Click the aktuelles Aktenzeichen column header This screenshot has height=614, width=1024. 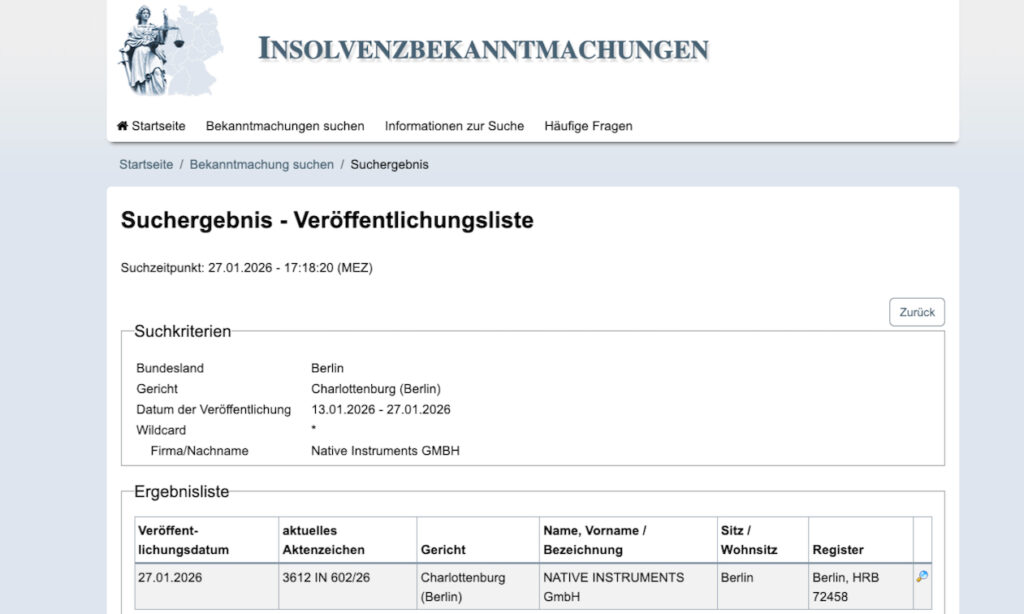coord(323,540)
